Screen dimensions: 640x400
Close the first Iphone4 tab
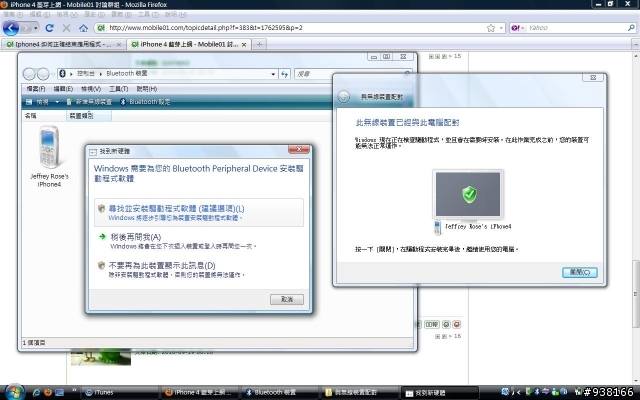tap(119, 44)
